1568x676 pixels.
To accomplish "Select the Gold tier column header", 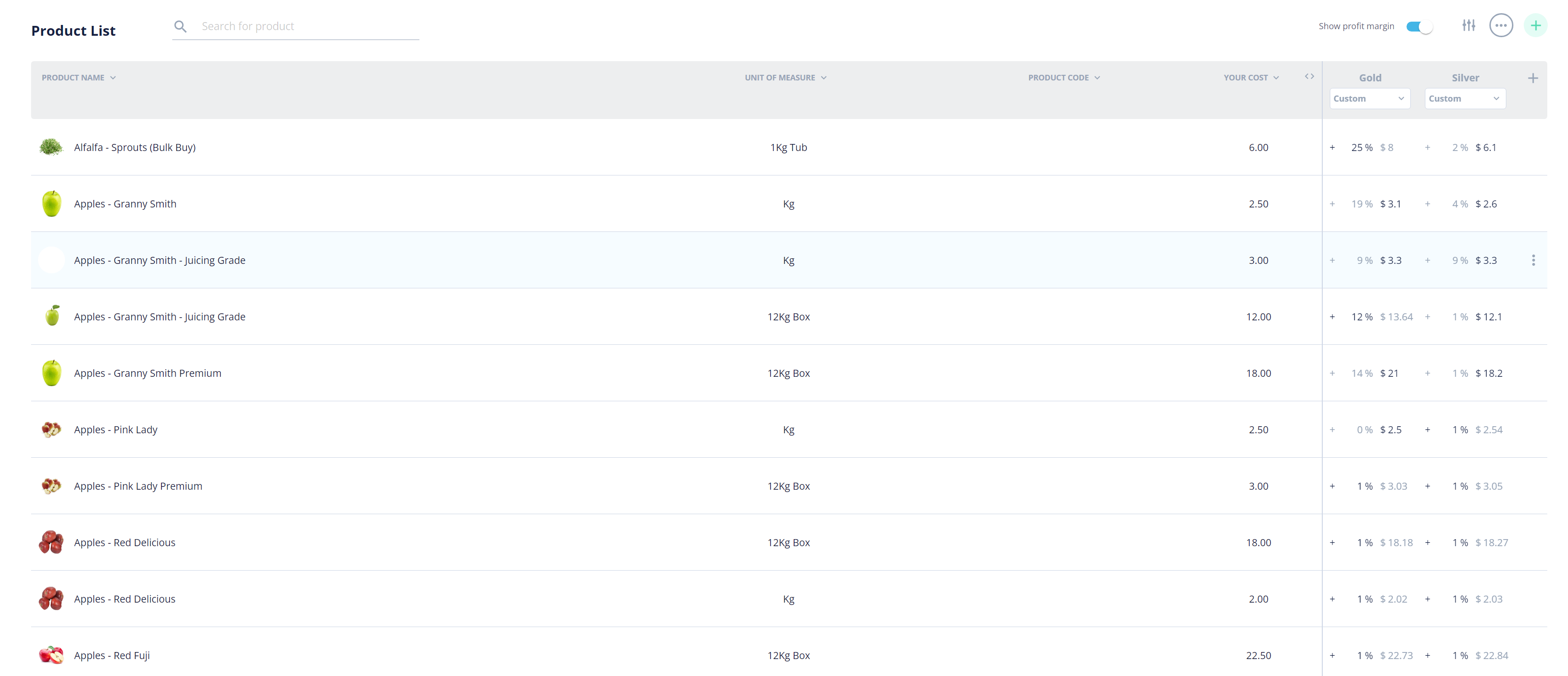I will (1370, 77).
